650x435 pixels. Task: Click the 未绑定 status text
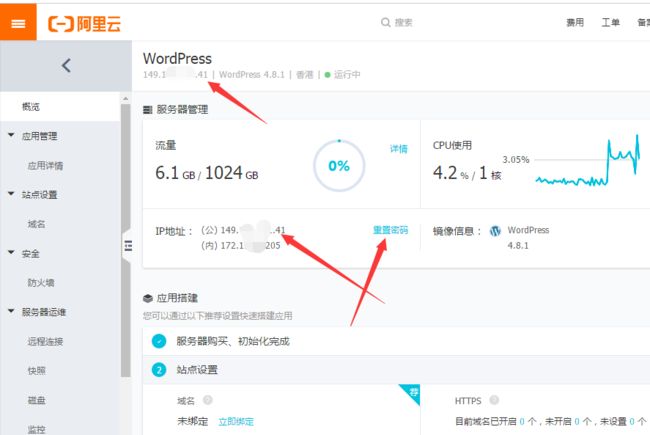tap(192, 422)
